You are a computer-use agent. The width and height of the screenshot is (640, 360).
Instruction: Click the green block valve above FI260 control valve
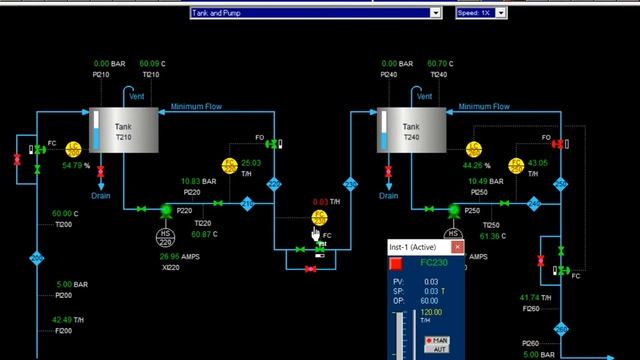(561, 251)
